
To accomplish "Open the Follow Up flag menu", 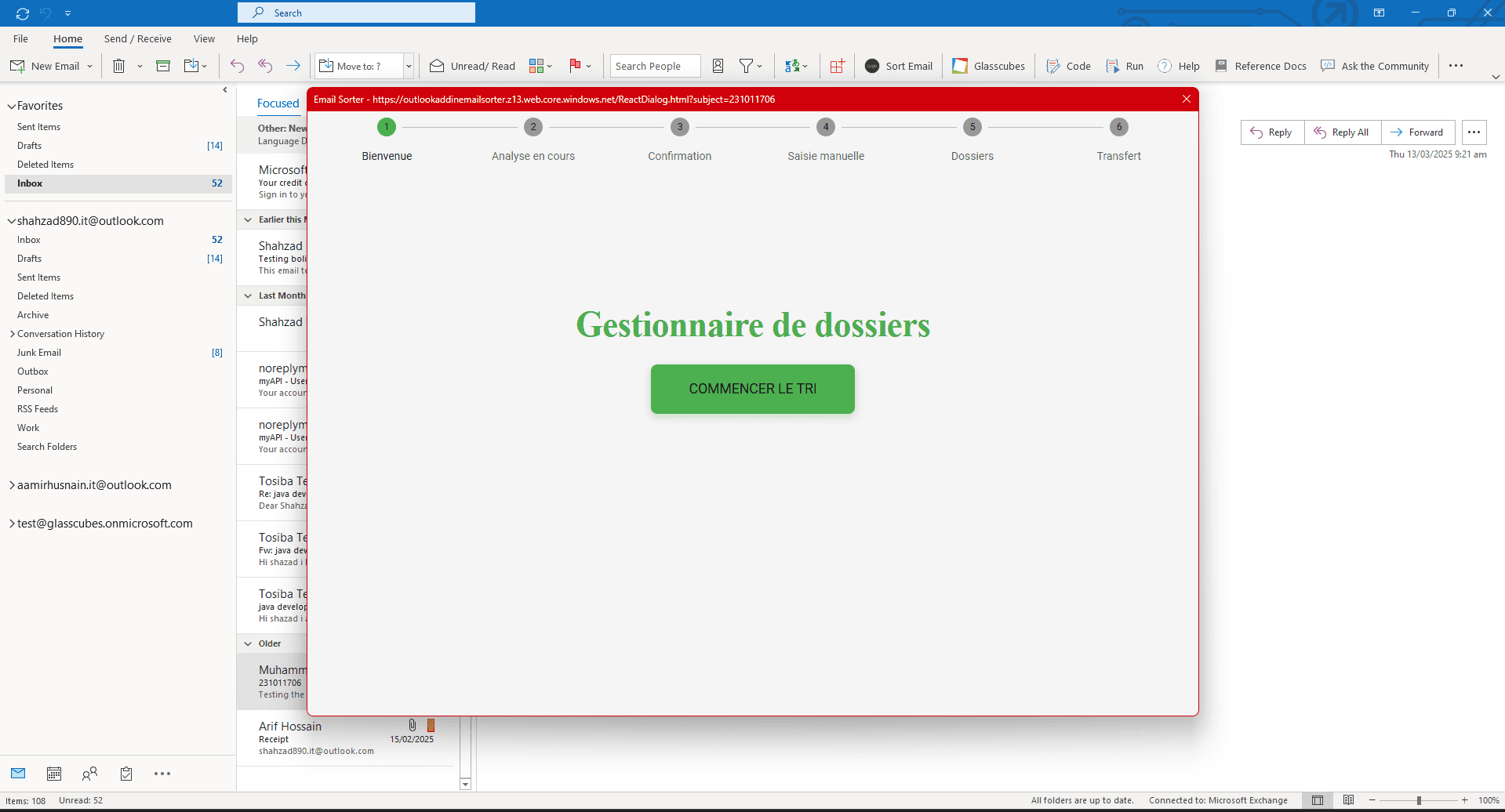I will point(580,66).
